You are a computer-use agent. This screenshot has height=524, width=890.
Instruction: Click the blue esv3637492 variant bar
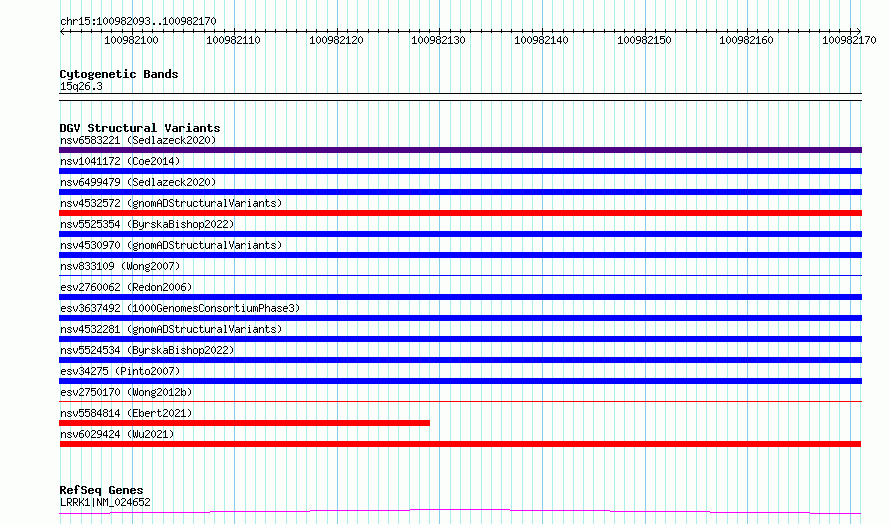460,318
